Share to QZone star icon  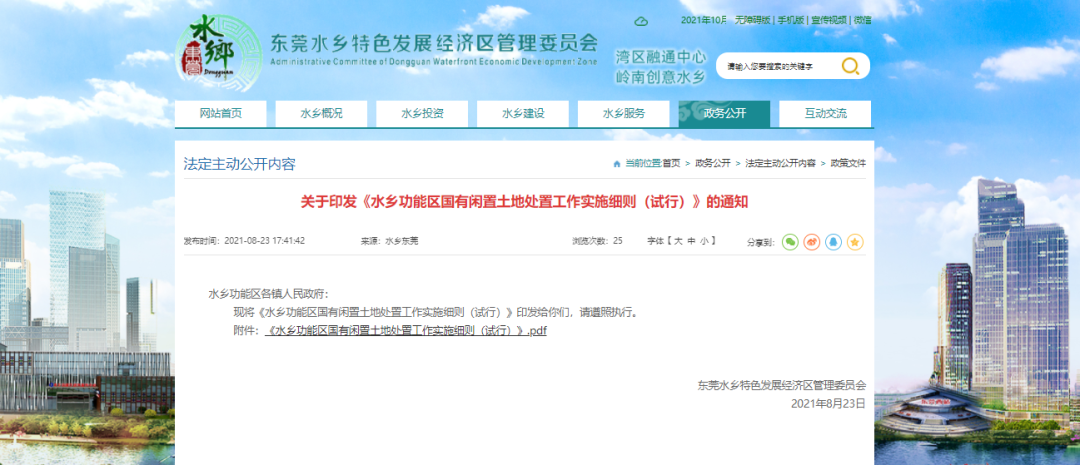(855, 242)
